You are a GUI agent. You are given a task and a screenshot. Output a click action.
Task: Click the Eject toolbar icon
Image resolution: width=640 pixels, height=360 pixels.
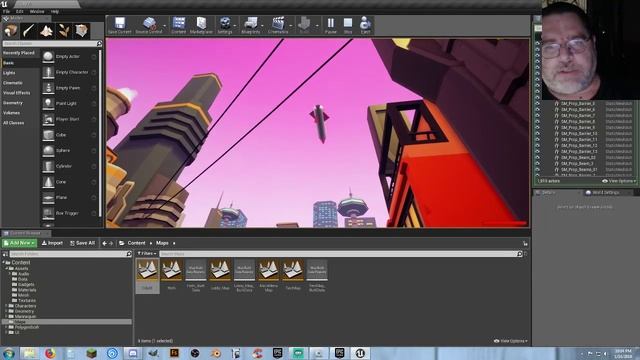[x=365, y=25]
